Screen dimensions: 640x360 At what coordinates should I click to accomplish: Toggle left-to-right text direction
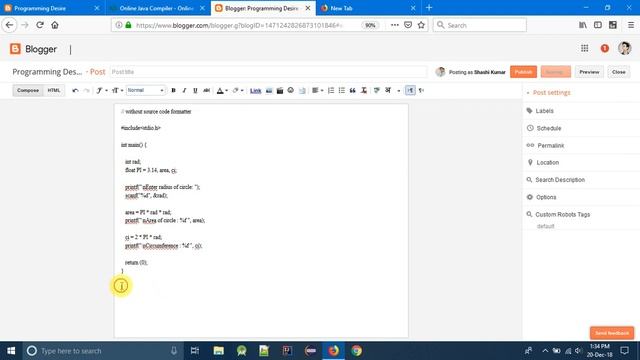410,91
